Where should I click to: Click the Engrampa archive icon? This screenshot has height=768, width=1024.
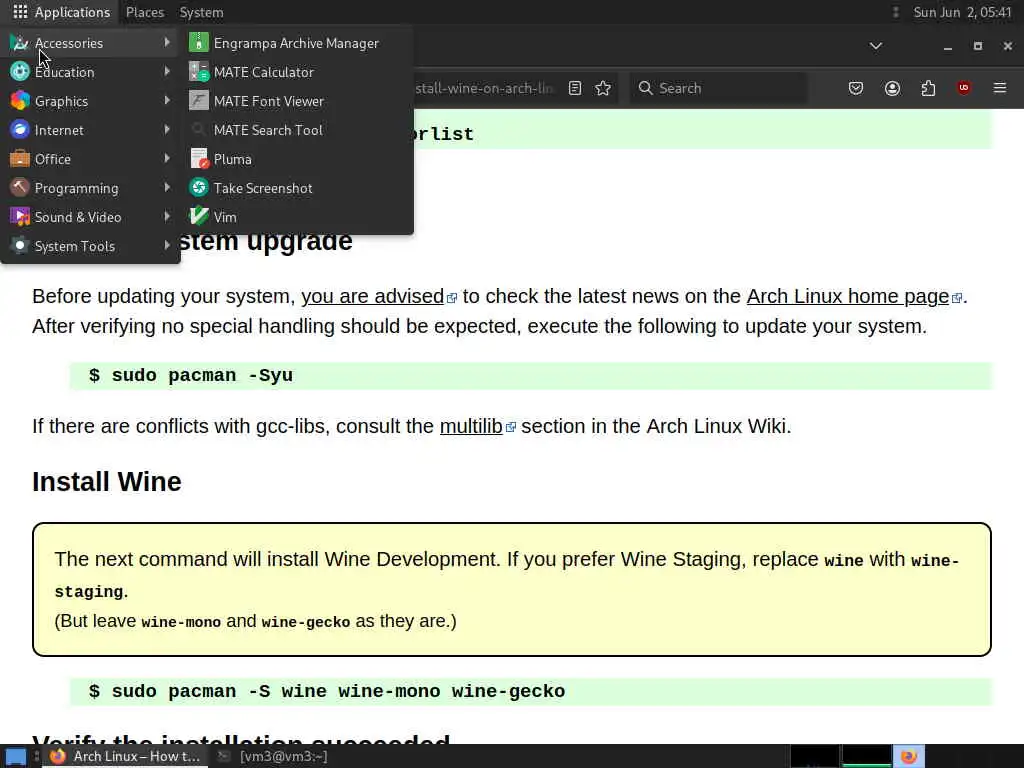pyautogui.click(x=199, y=43)
